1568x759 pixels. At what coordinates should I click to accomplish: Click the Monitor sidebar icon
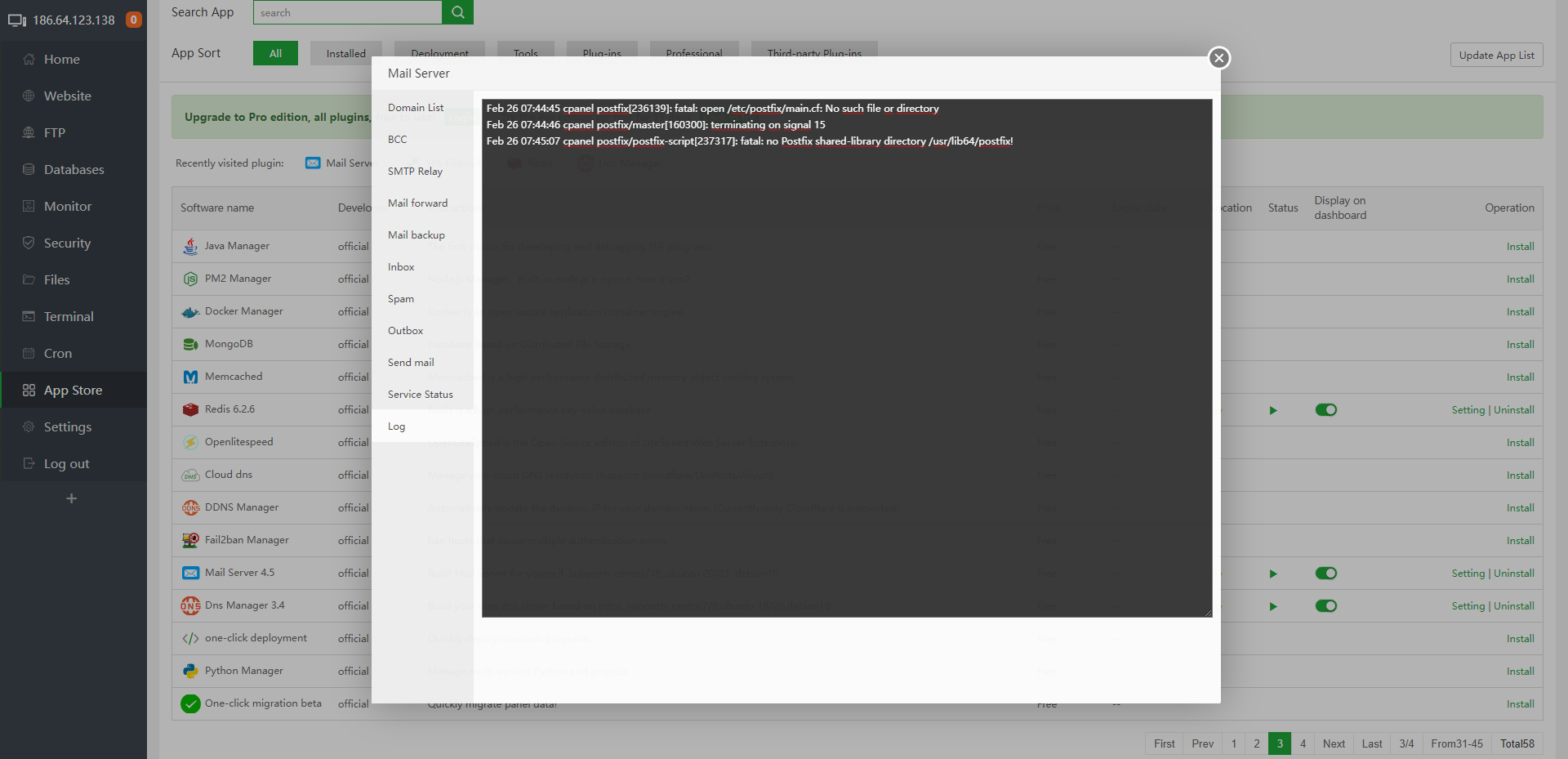point(29,206)
